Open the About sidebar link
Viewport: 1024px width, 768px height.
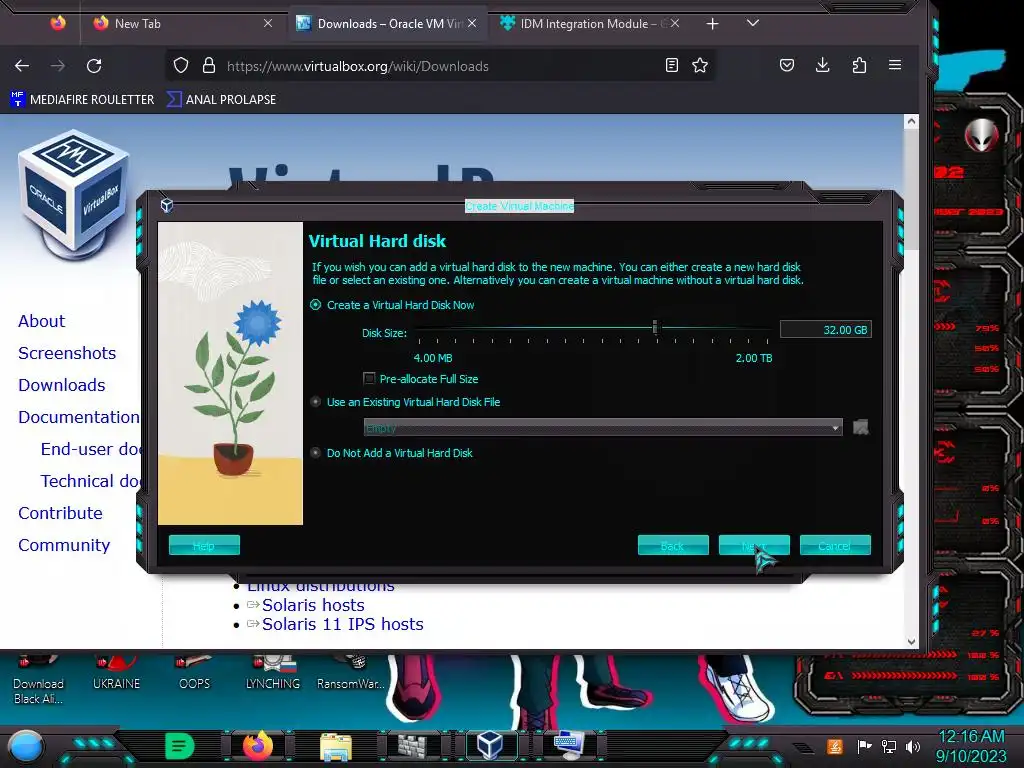click(x=42, y=321)
